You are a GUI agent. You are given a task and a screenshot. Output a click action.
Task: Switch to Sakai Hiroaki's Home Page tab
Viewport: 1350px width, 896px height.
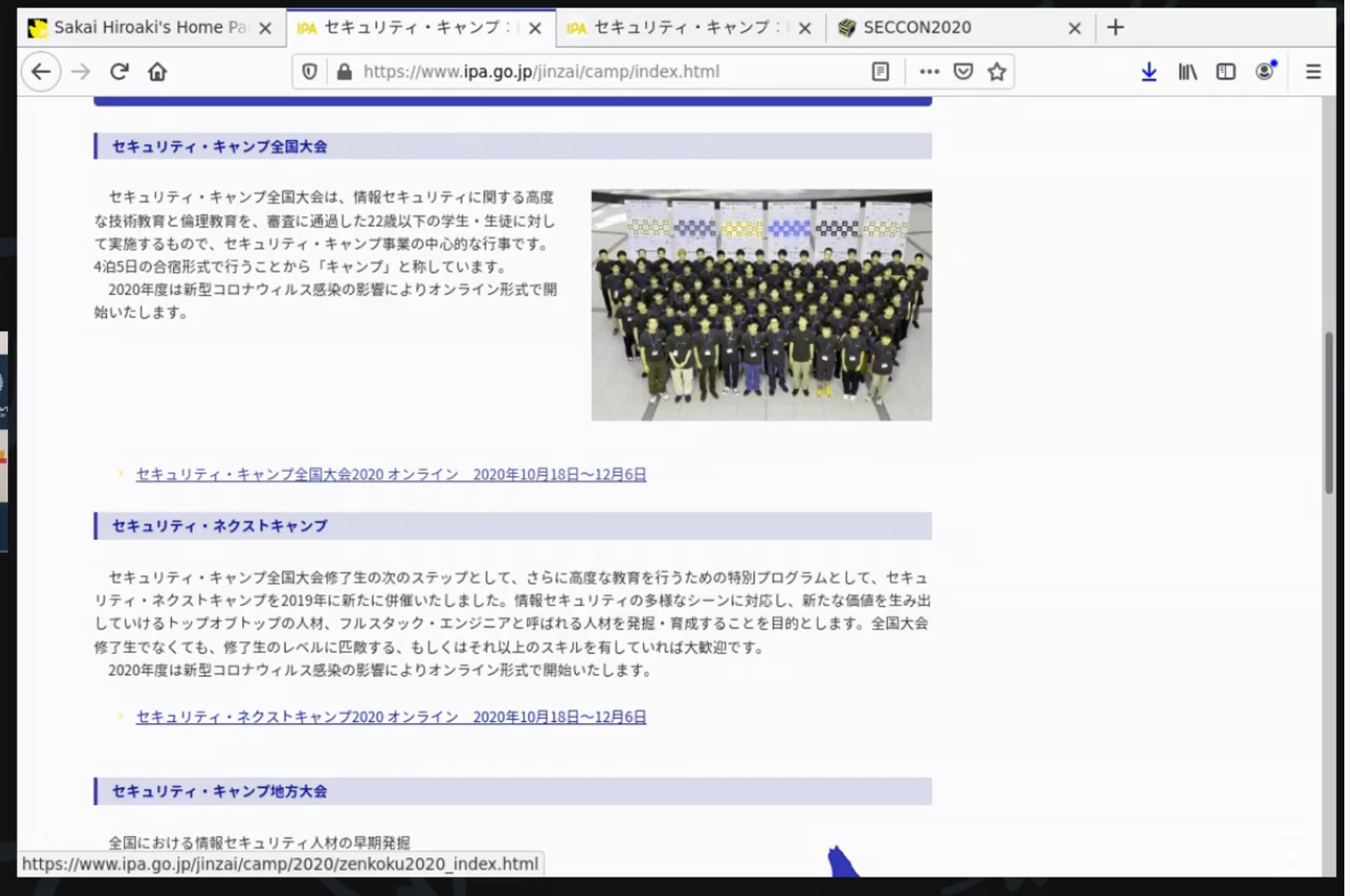146,28
